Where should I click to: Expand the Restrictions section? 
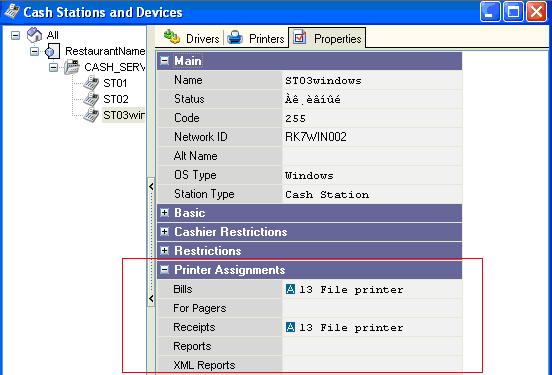pos(164,251)
